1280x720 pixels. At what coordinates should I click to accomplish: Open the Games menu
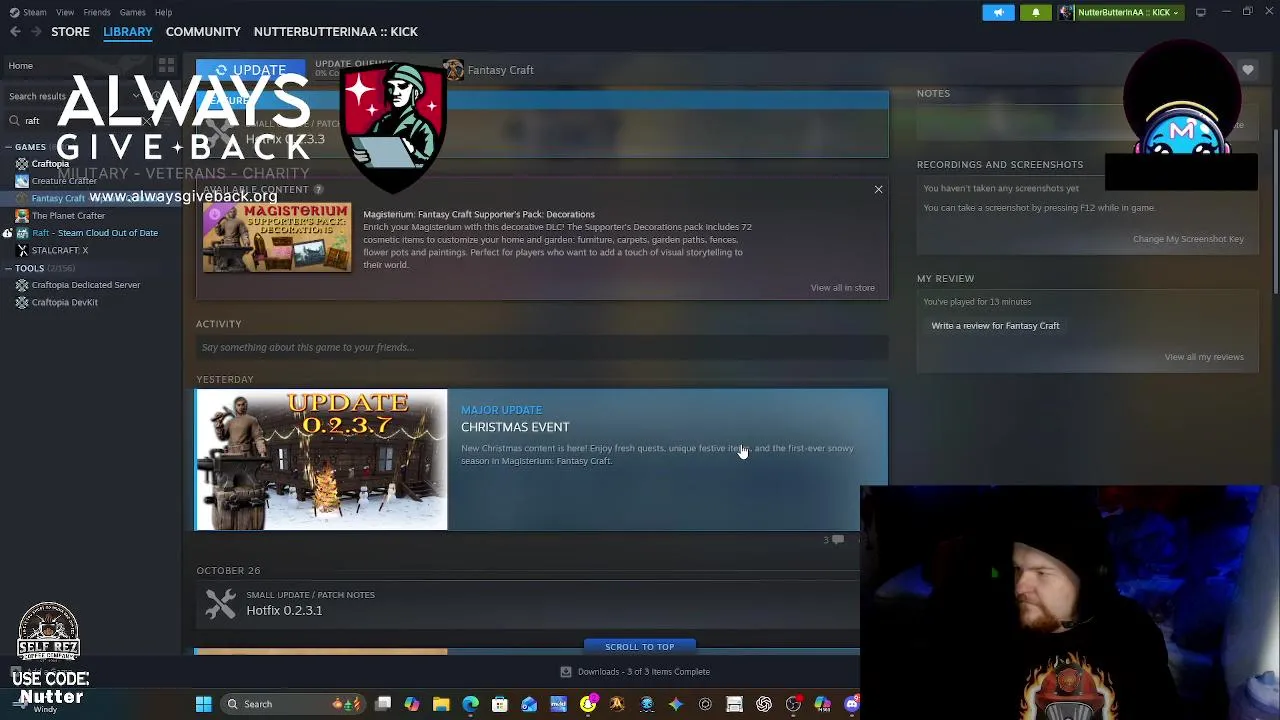[132, 12]
